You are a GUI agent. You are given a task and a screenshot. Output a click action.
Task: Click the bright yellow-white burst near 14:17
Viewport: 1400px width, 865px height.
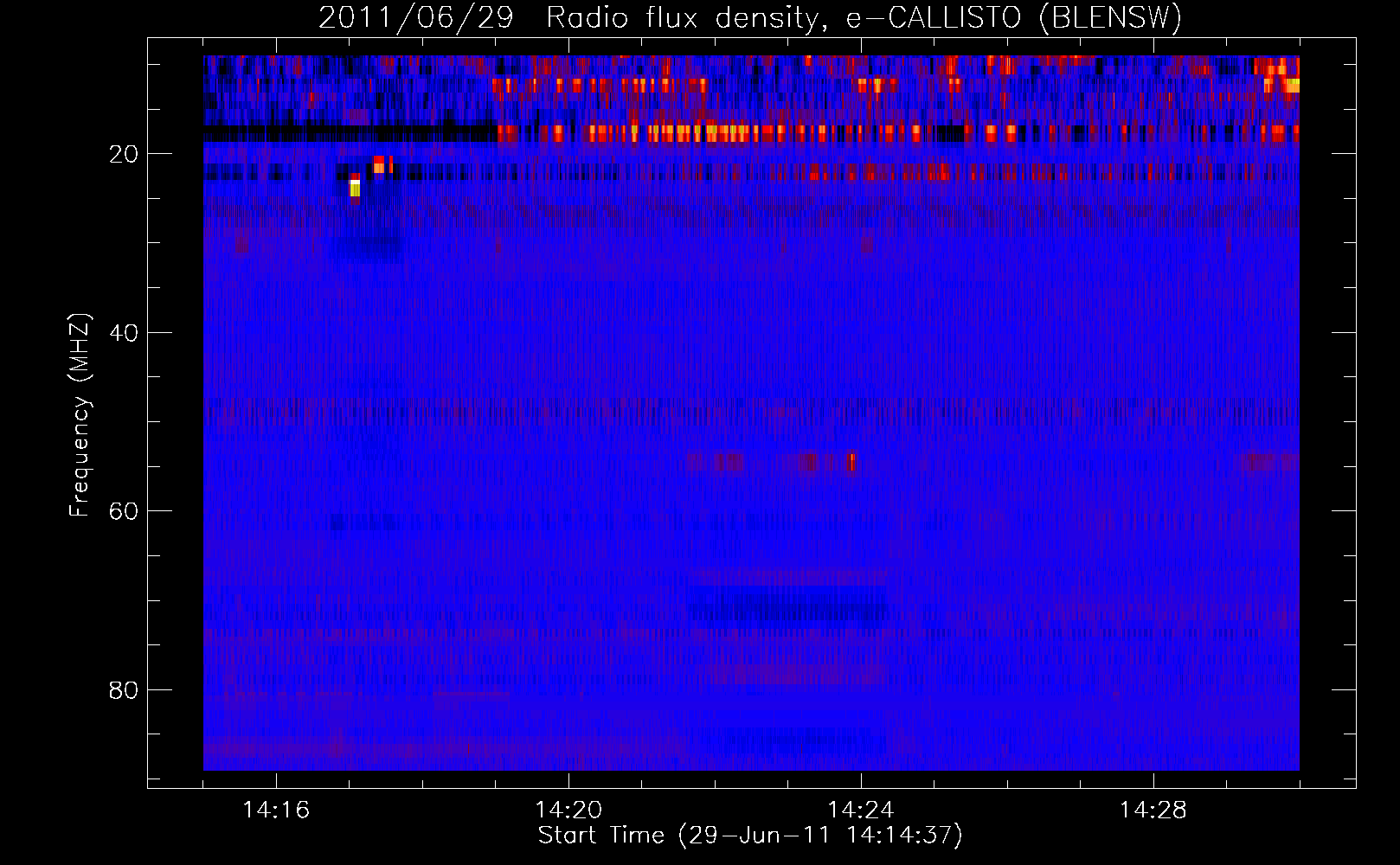pos(355,188)
